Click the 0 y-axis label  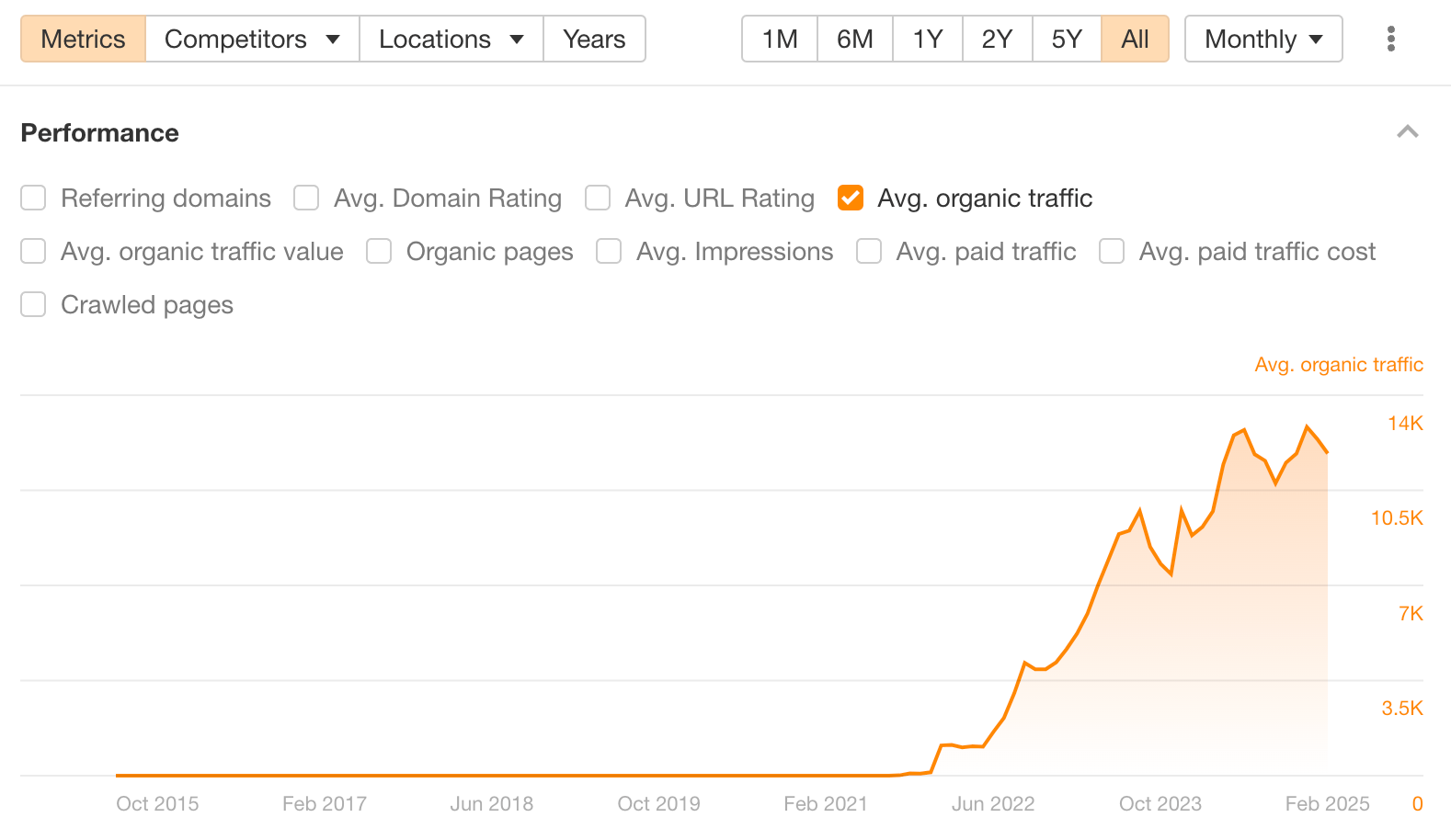(x=1417, y=804)
